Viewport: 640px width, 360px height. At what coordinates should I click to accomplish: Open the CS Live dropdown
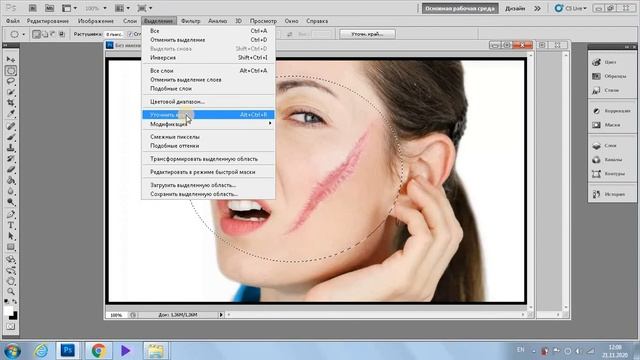pos(571,8)
